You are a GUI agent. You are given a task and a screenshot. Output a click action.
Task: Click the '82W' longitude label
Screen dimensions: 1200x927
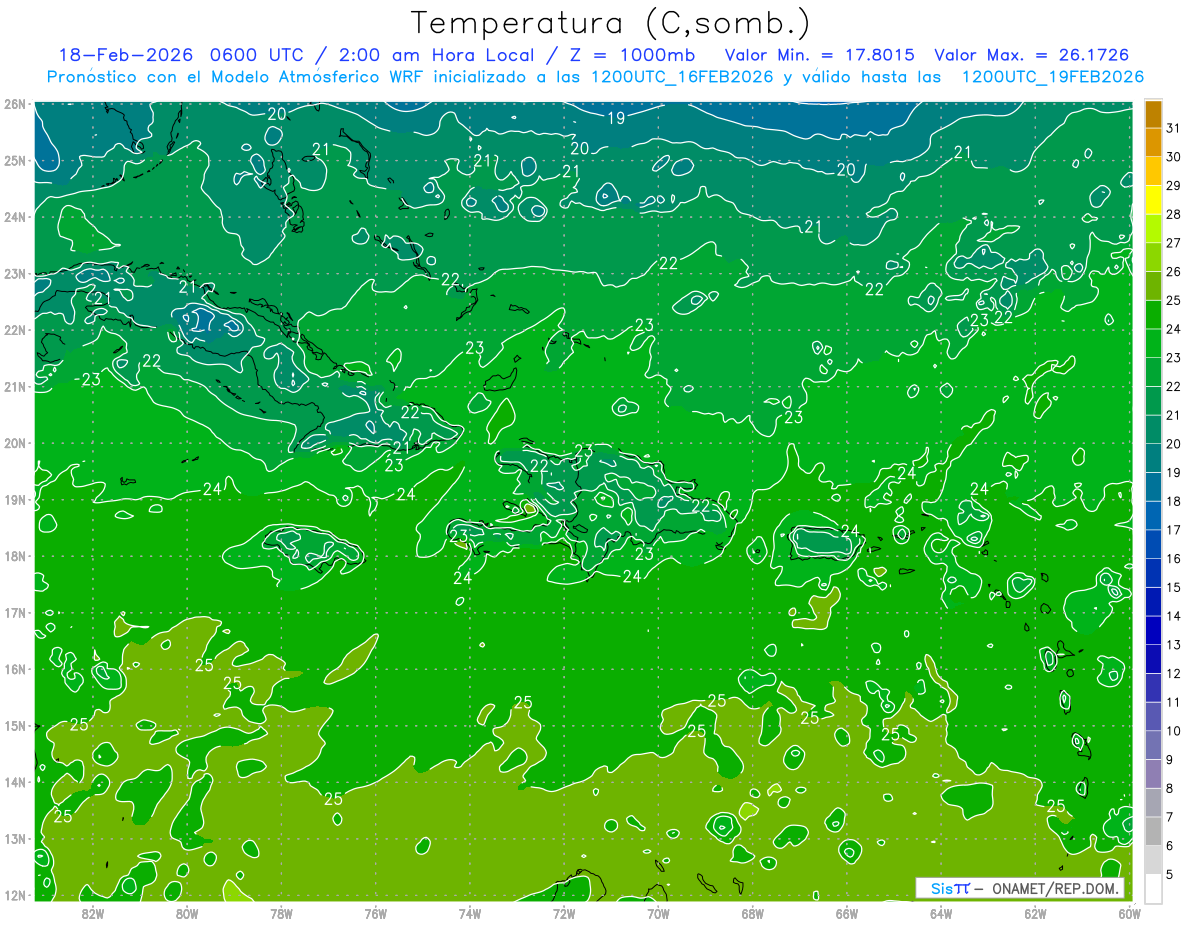pyautogui.click(x=92, y=913)
